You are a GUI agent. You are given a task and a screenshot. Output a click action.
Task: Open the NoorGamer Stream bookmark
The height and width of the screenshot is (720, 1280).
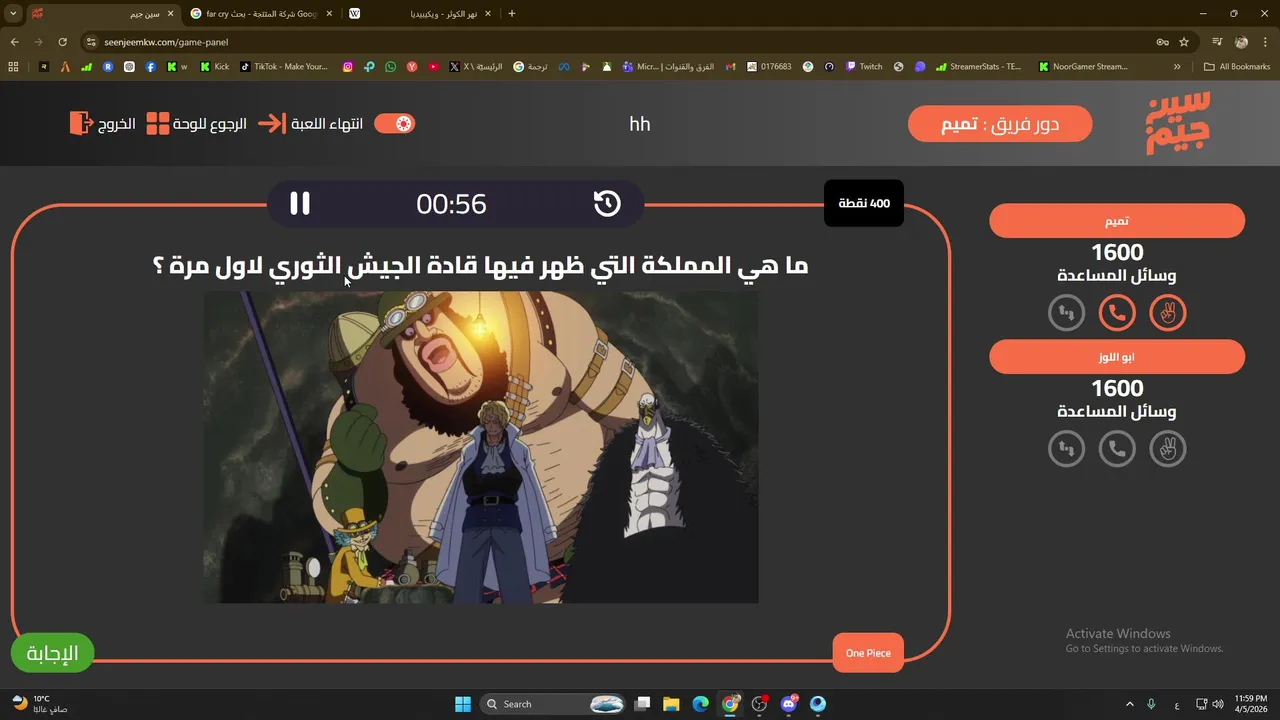[1083, 67]
